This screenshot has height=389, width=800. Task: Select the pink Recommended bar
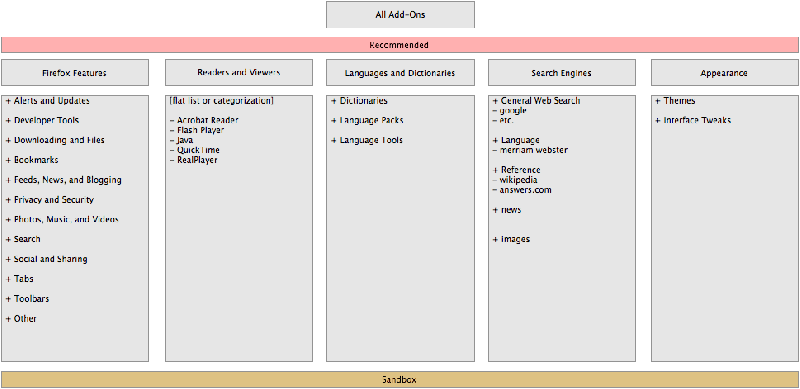coord(399,45)
